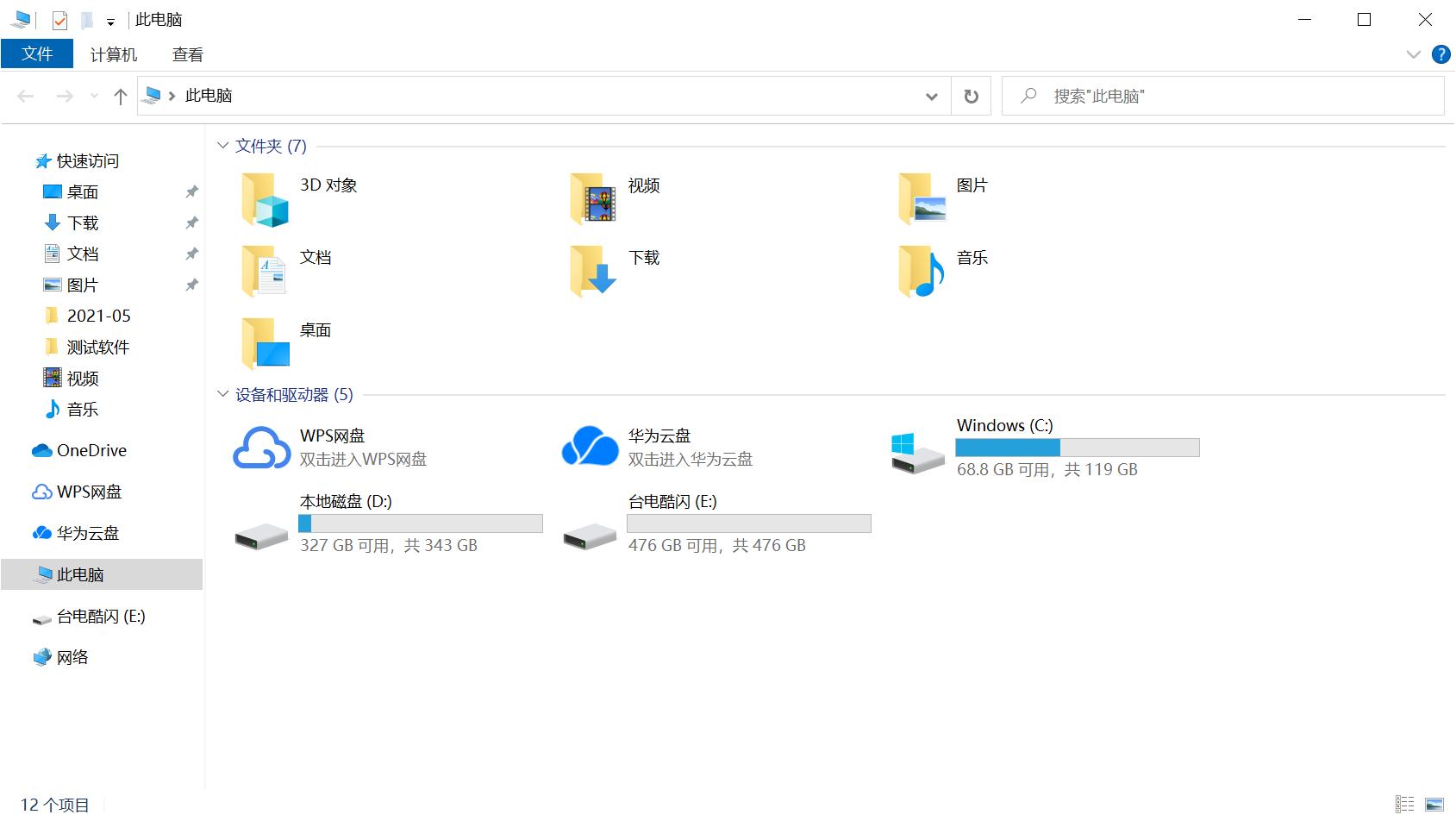
Task: Click the 此电脑 breadcrumb in address bar
Action: 209,96
